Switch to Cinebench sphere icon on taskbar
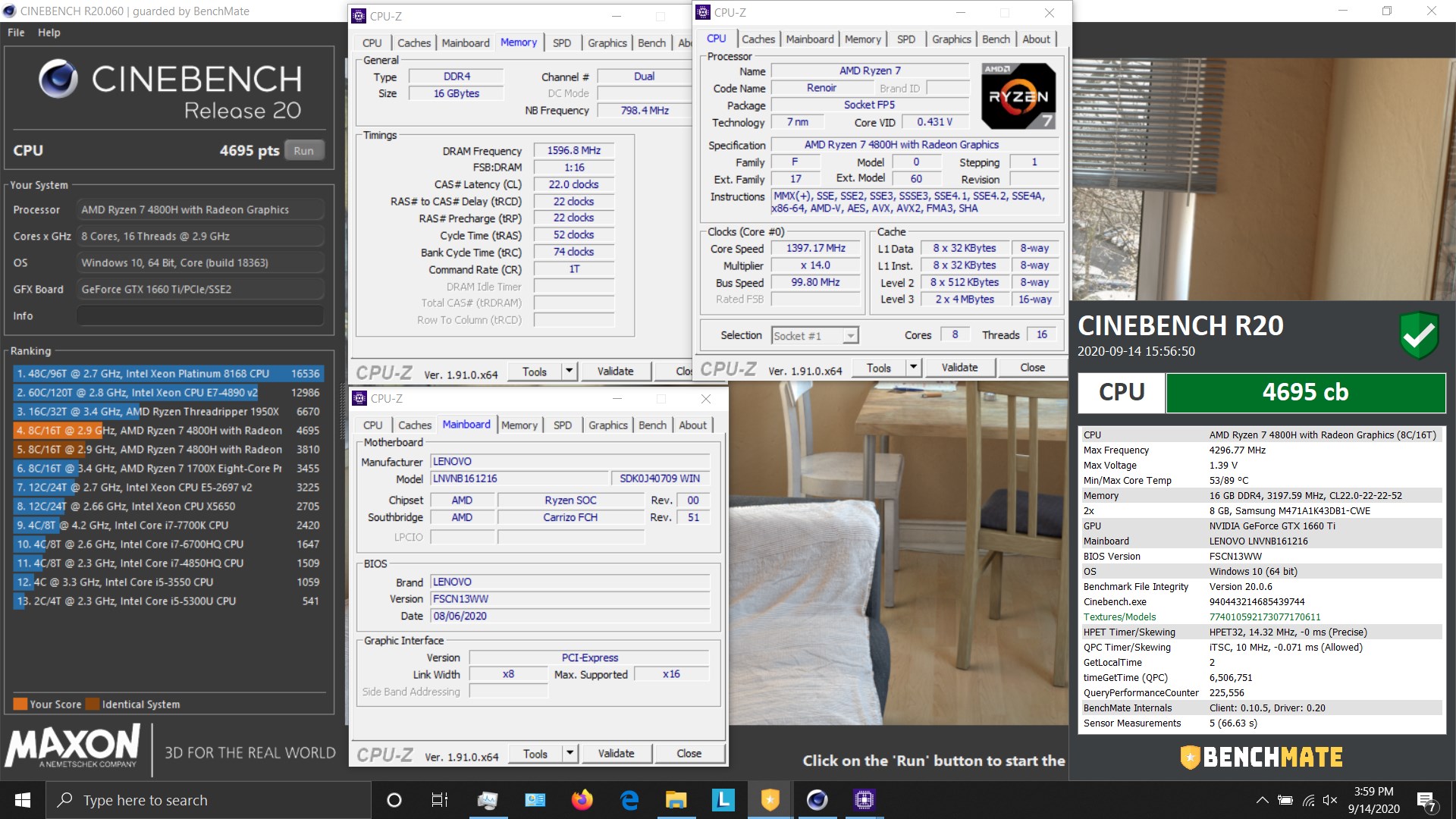Viewport: 1456px width, 819px height. coord(817,800)
